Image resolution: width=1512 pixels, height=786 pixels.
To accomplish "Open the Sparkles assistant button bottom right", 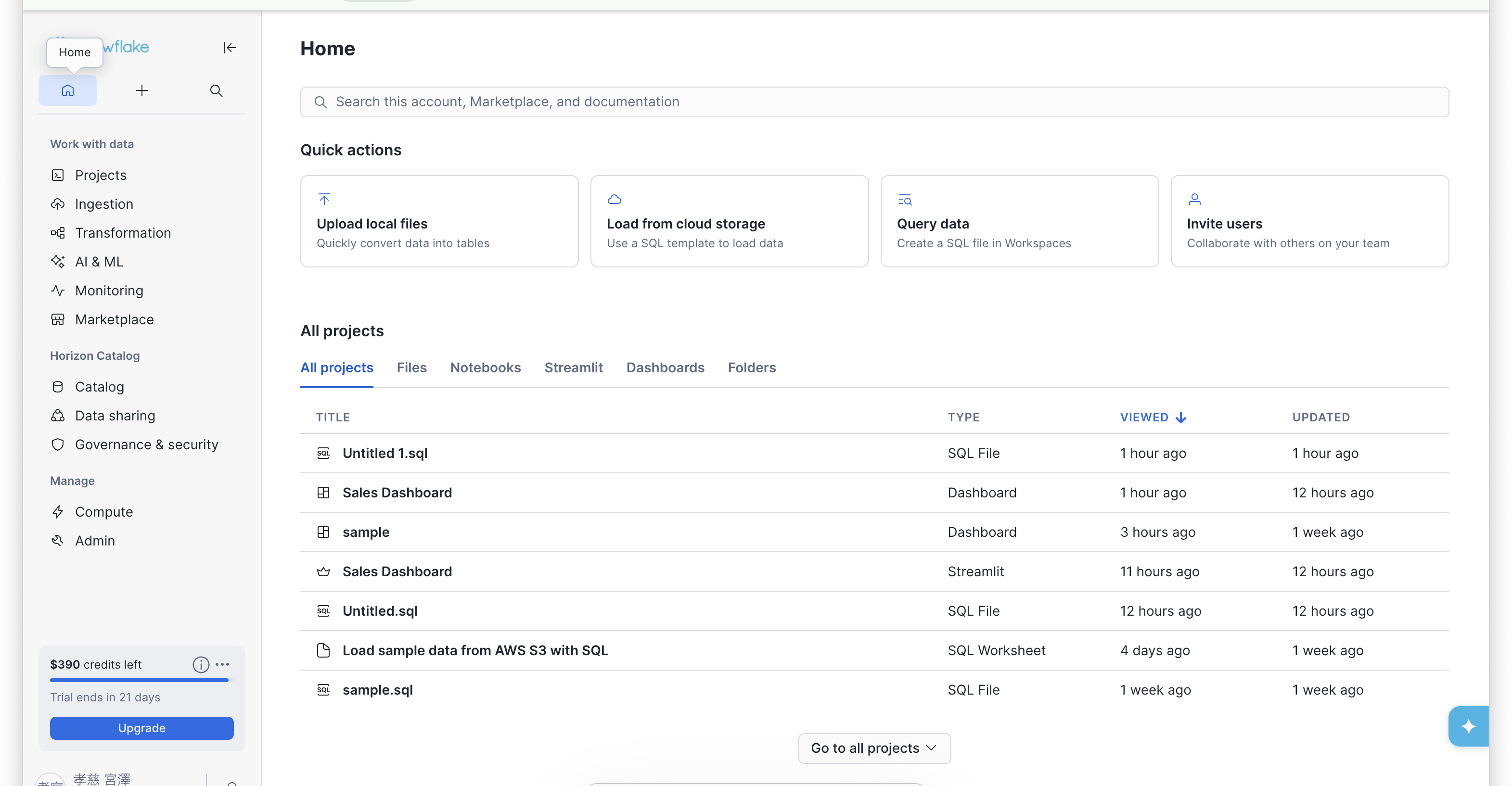I will click(x=1469, y=726).
